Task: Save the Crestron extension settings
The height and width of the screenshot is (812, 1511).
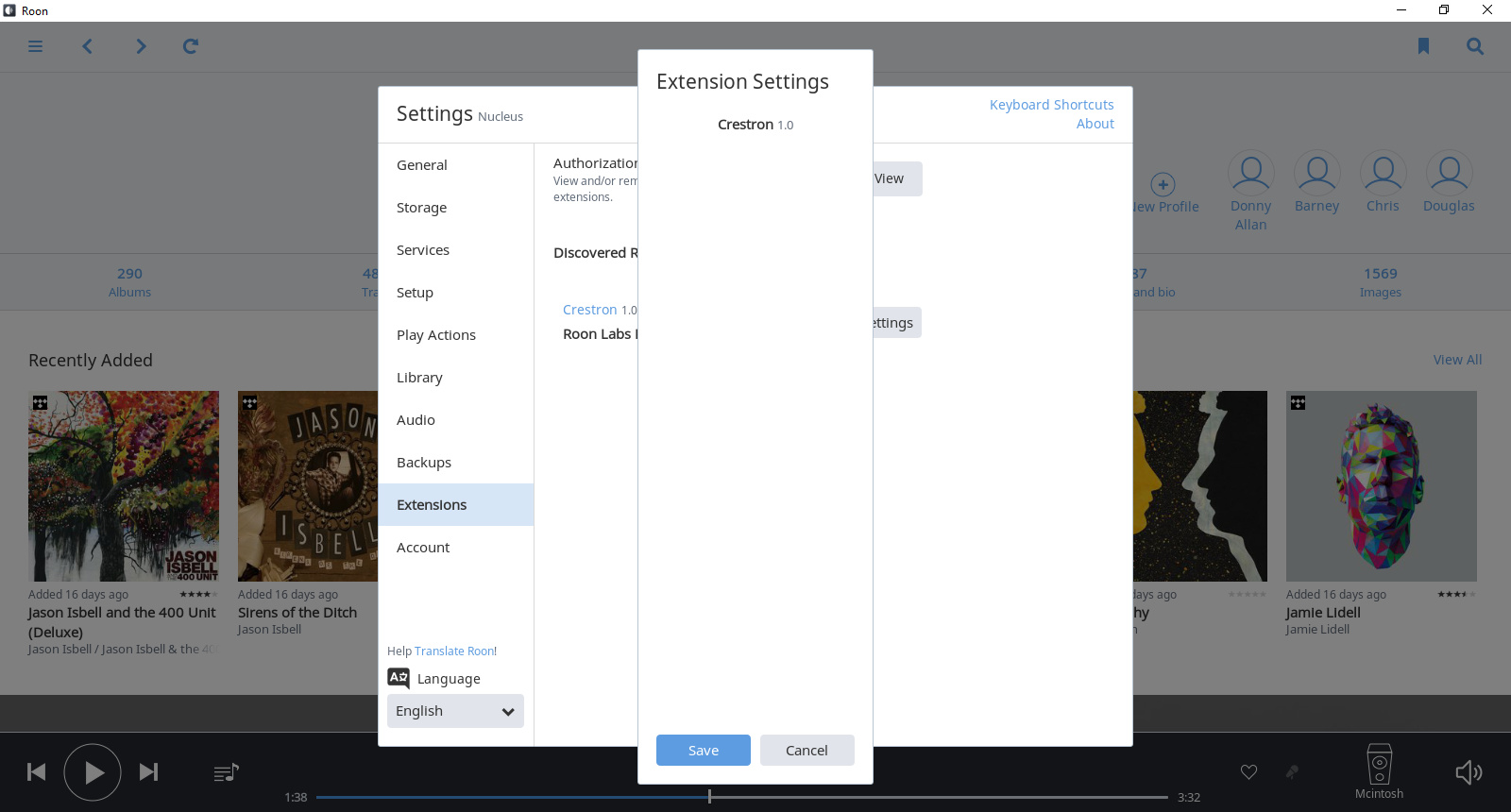Action: pyautogui.click(x=704, y=751)
